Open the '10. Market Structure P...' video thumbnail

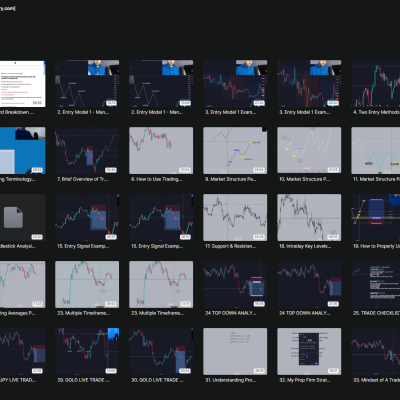[309, 150]
